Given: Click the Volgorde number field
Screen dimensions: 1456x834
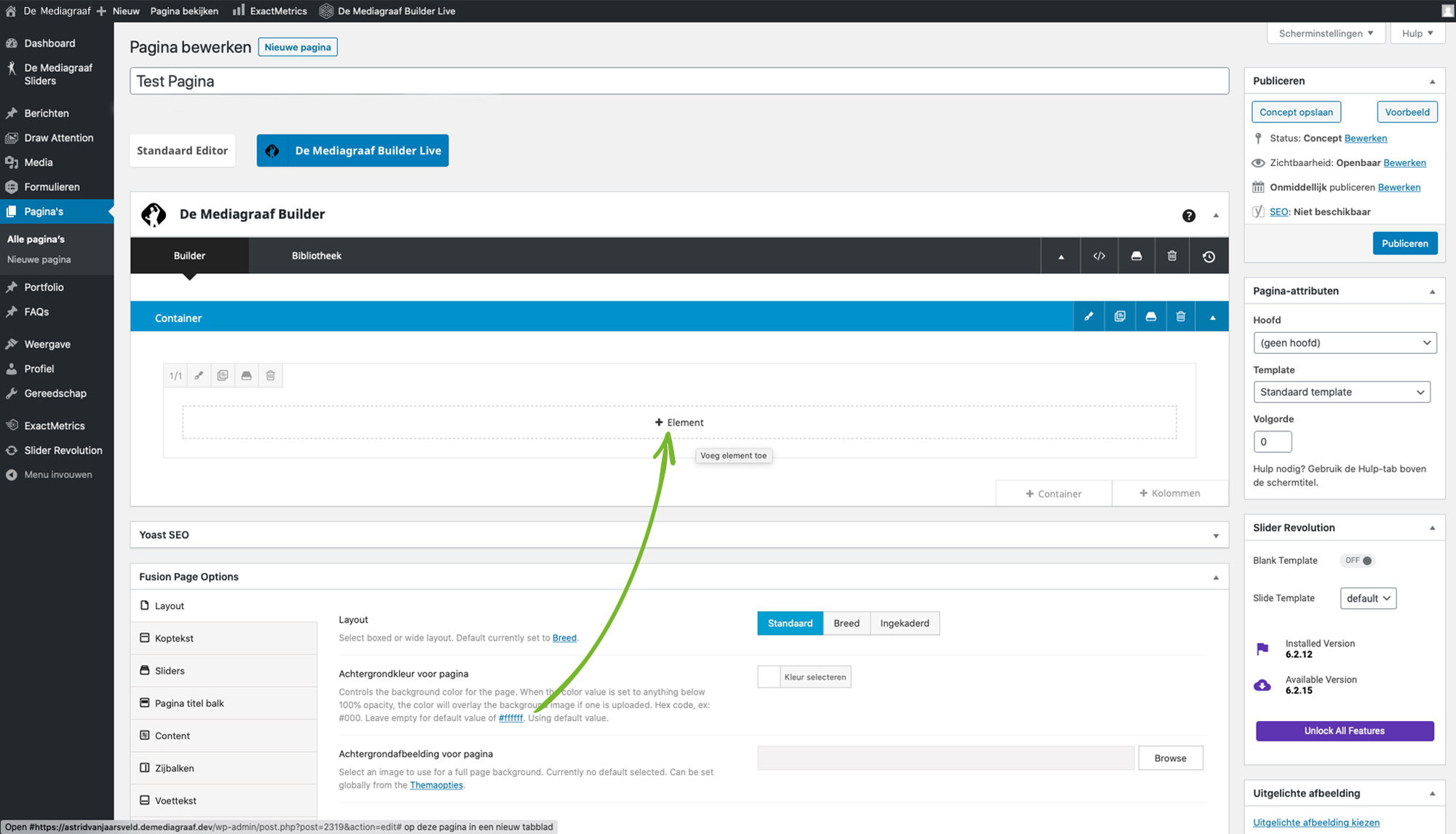Looking at the screenshot, I should pyautogui.click(x=1272, y=442).
